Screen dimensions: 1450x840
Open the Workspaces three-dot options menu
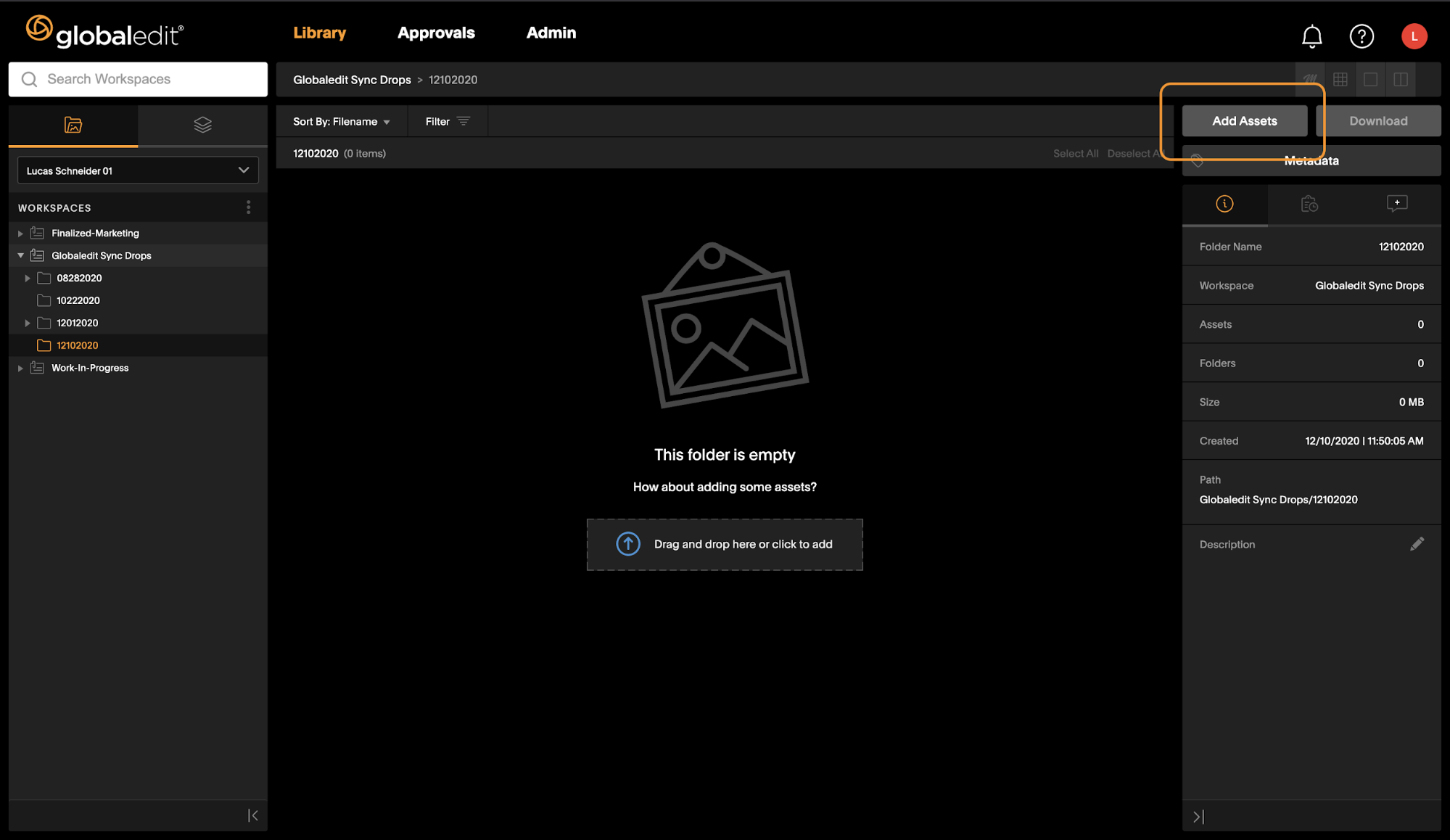(x=249, y=207)
